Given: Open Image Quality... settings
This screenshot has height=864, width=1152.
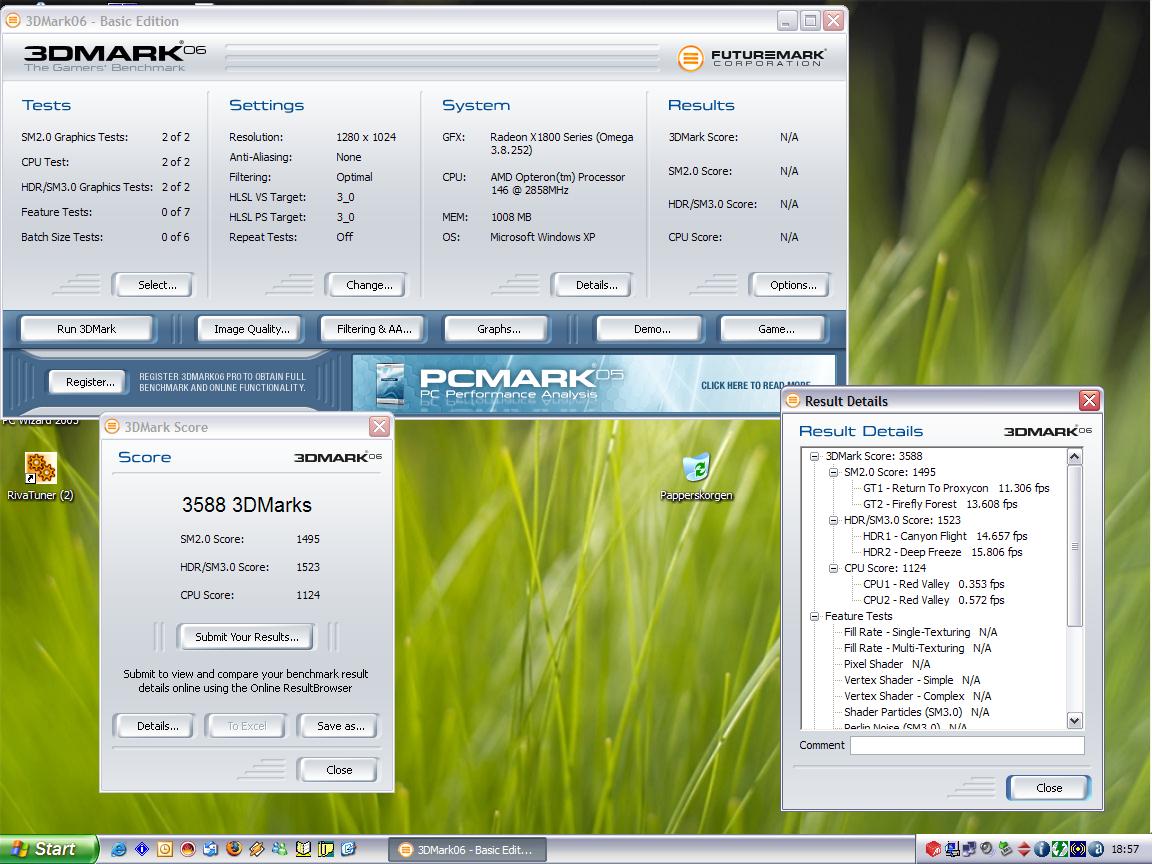Looking at the screenshot, I should click(251, 329).
